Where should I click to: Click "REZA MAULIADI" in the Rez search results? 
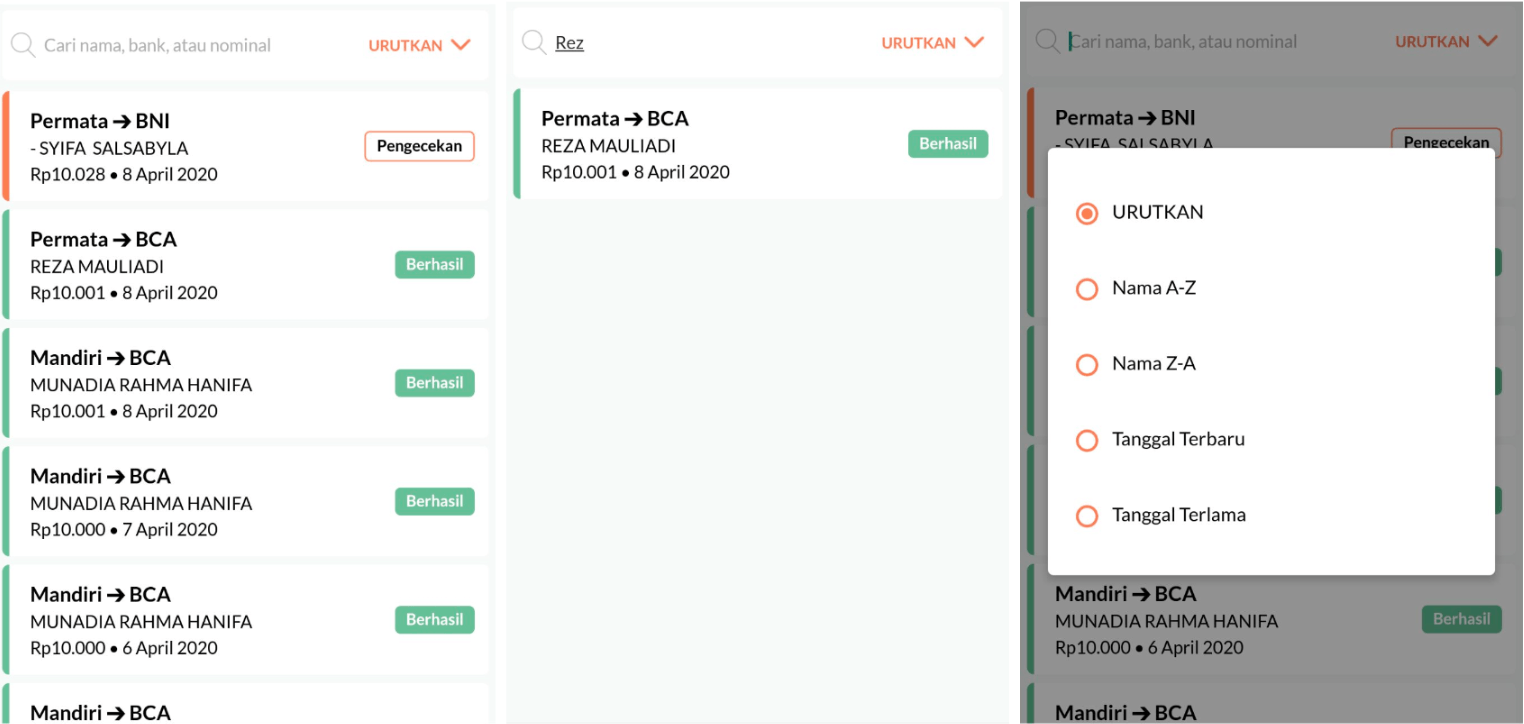pos(609,146)
